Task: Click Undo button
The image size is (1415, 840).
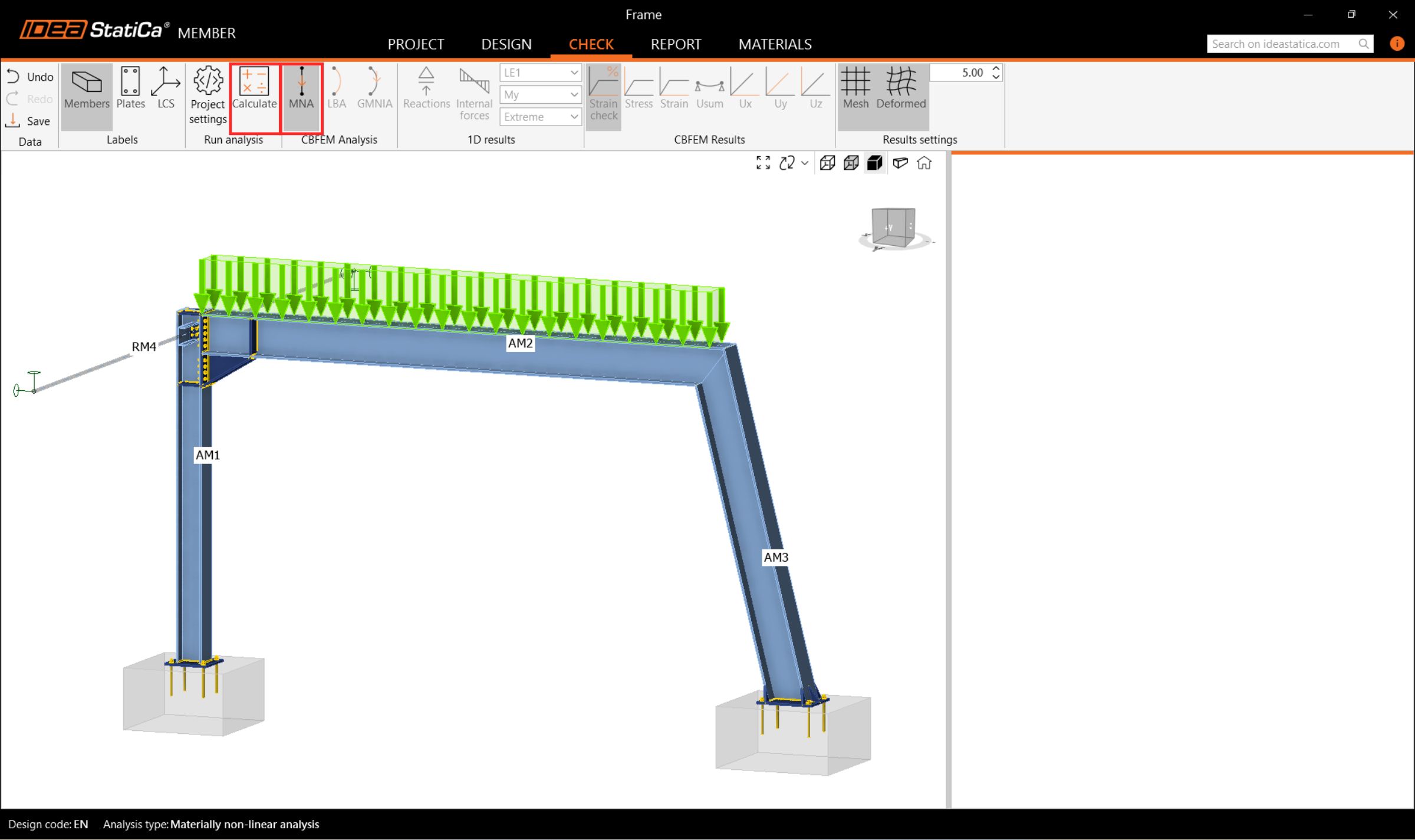Action: coord(30,77)
